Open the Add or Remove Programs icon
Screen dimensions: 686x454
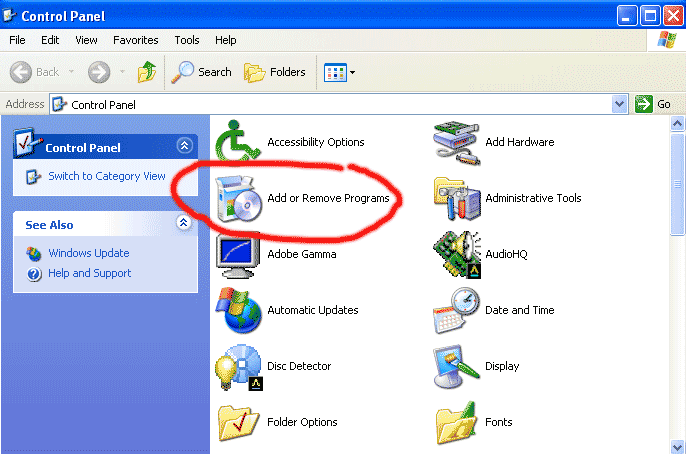239,199
